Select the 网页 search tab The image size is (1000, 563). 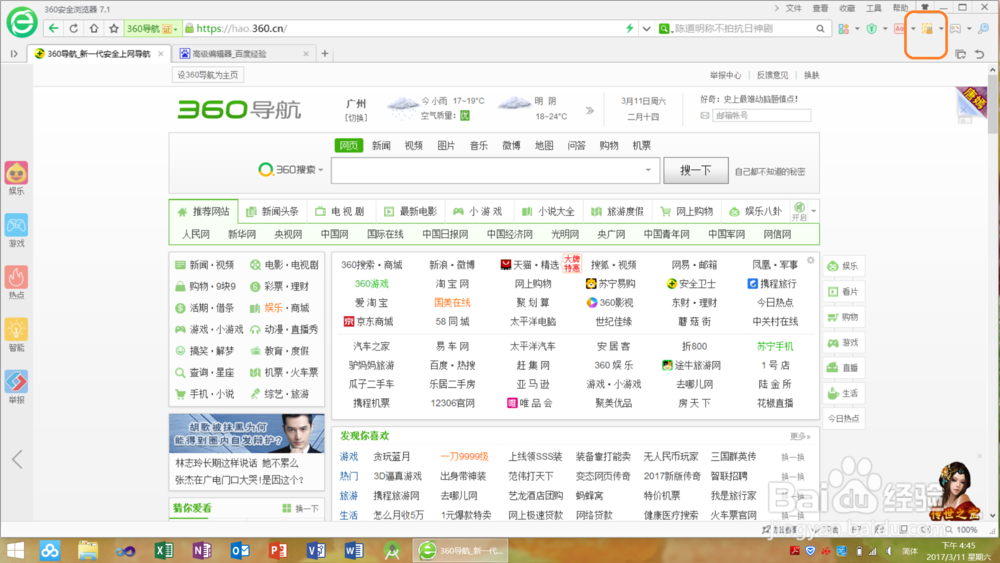point(348,145)
